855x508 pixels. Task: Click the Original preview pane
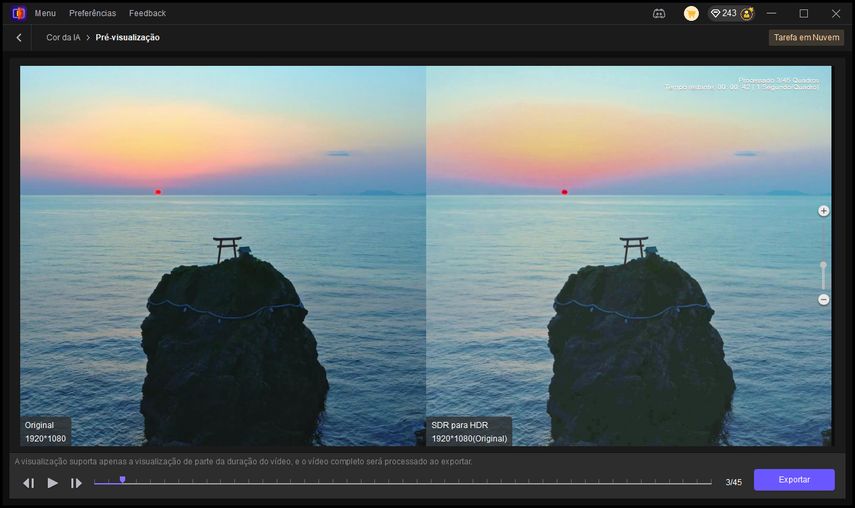pos(223,256)
